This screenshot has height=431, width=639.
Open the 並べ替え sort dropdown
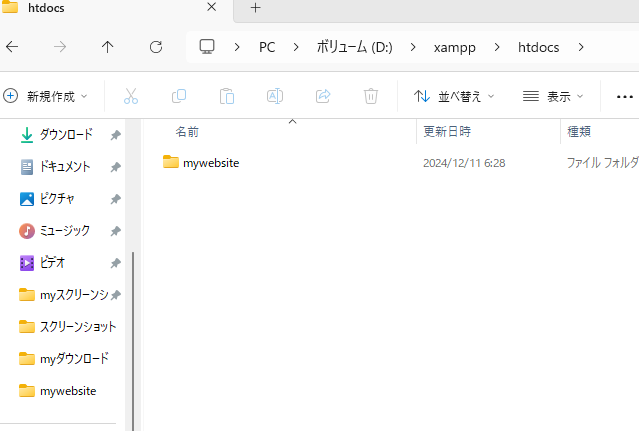click(455, 96)
